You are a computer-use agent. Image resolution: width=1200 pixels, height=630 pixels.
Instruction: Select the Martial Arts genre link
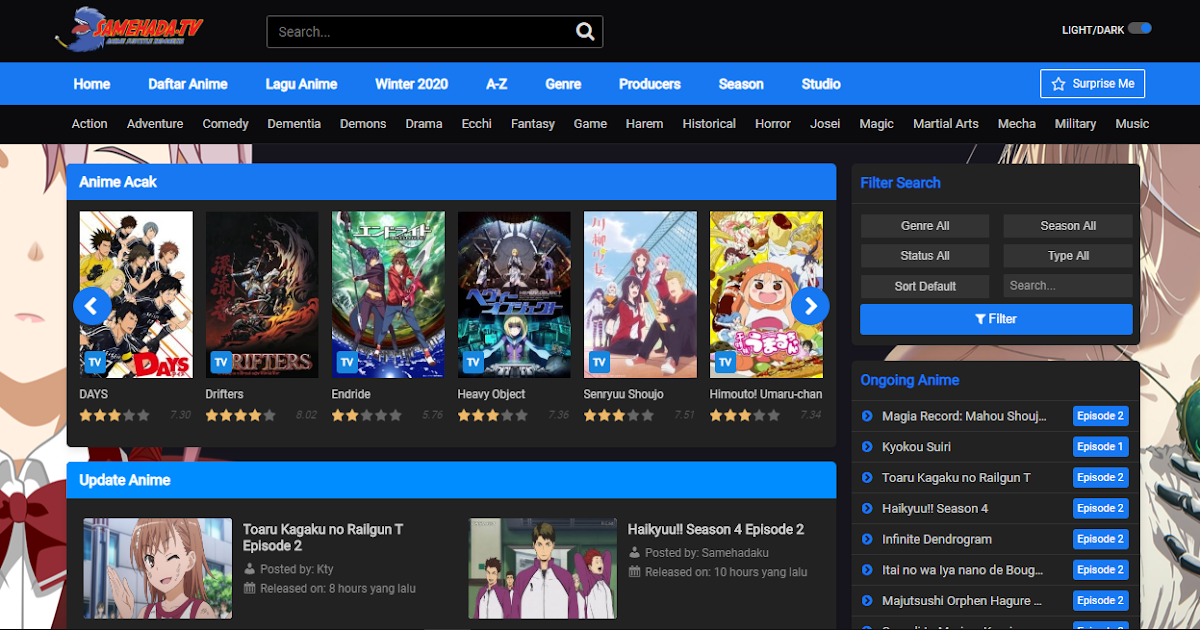pos(946,124)
